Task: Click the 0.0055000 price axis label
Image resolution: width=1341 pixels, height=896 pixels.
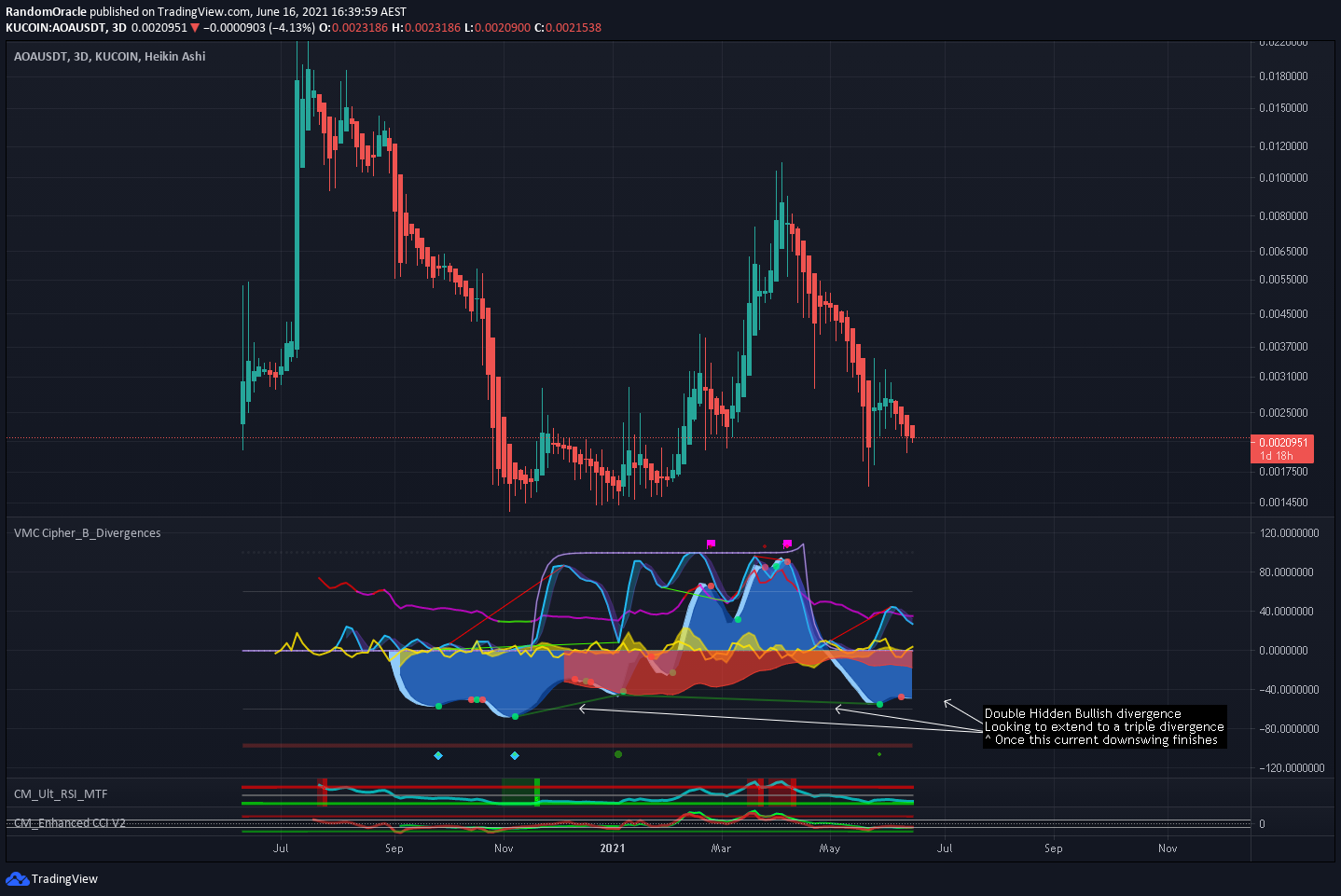Action: pyautogui.click(x=1283, y=280)
